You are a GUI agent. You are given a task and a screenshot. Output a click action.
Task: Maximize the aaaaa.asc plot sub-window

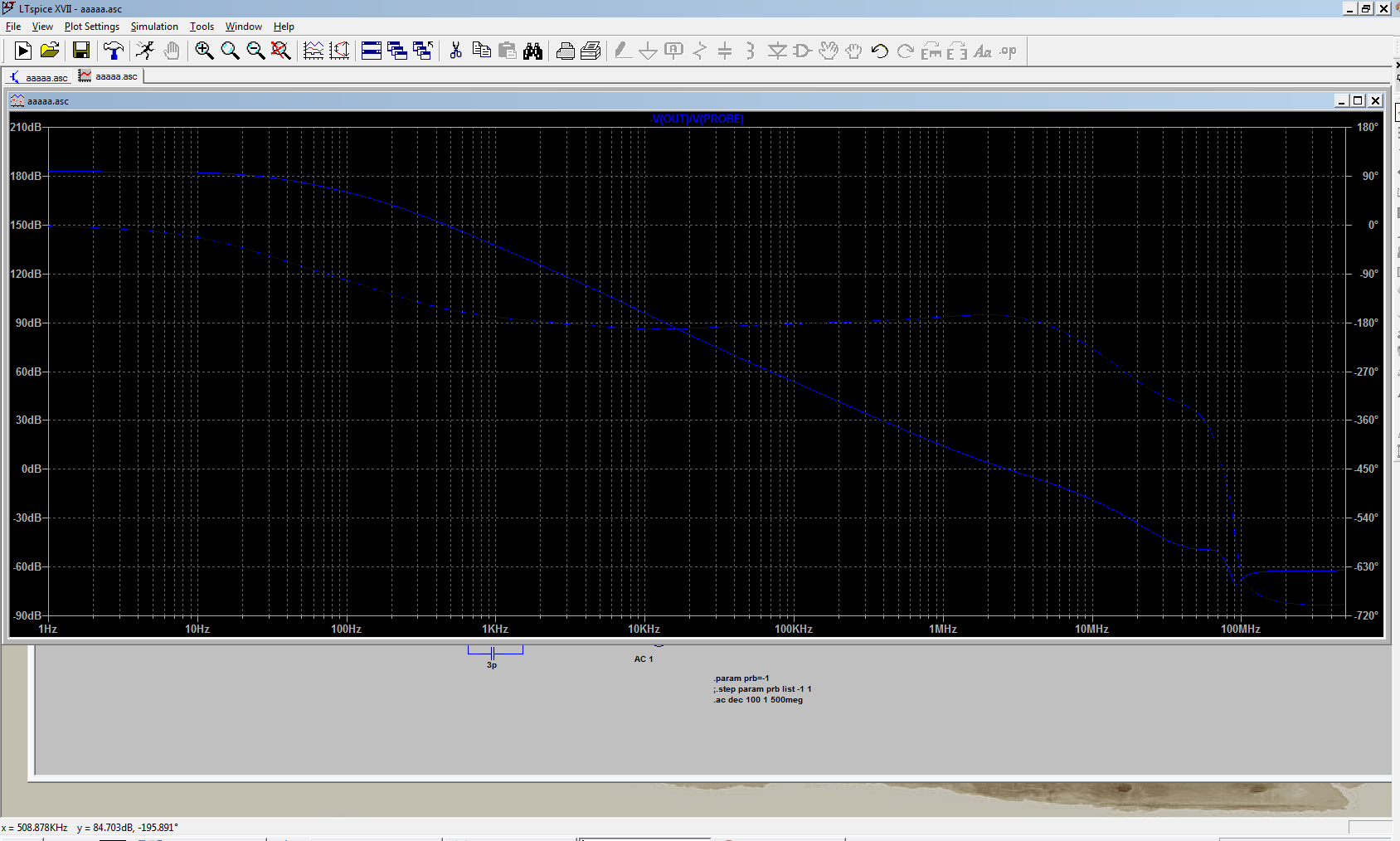(x=1358, y=100)
